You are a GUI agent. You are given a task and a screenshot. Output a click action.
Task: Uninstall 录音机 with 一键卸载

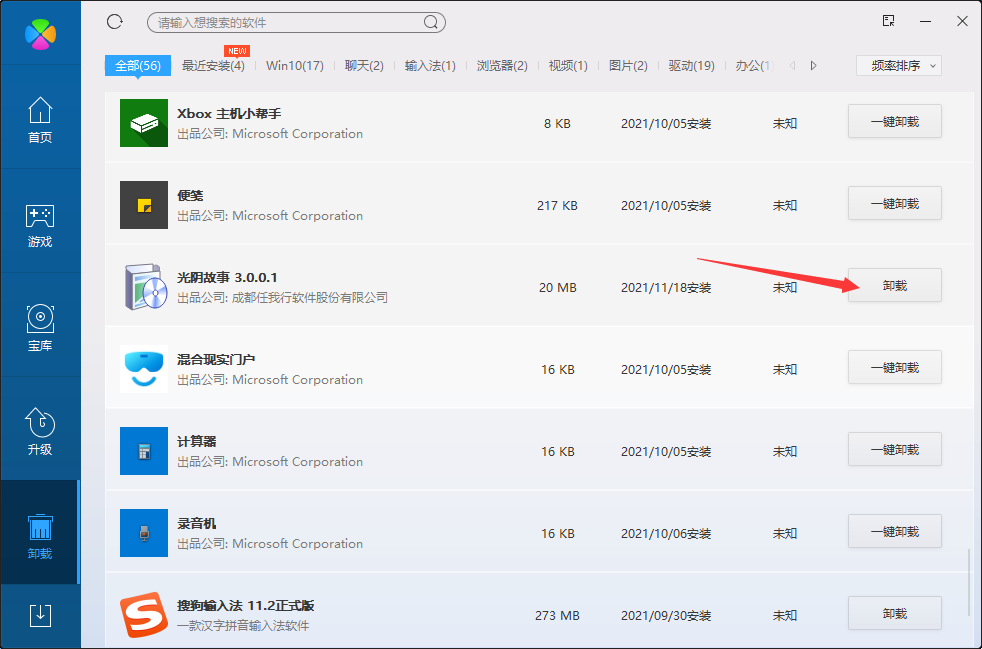pyautogui.click(x=894, y=532)
